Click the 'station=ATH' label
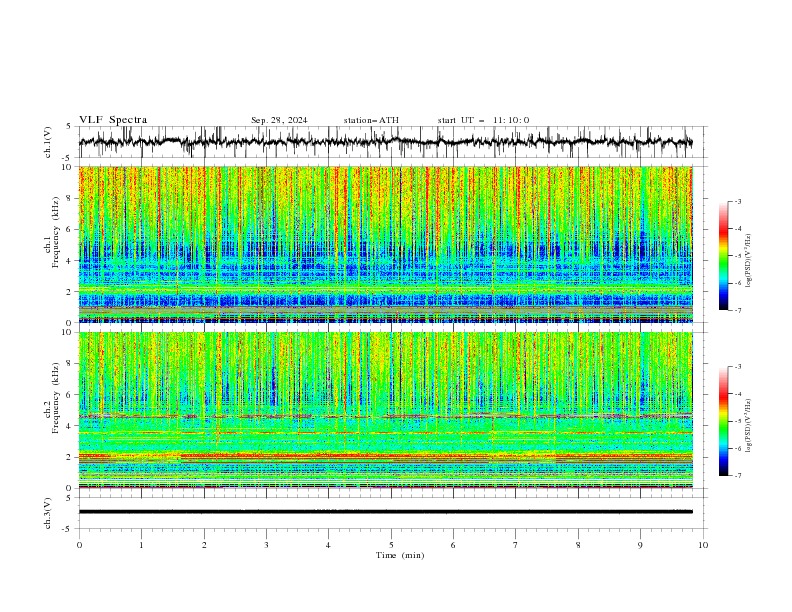The image size is (792, 612). click(371, 120)
